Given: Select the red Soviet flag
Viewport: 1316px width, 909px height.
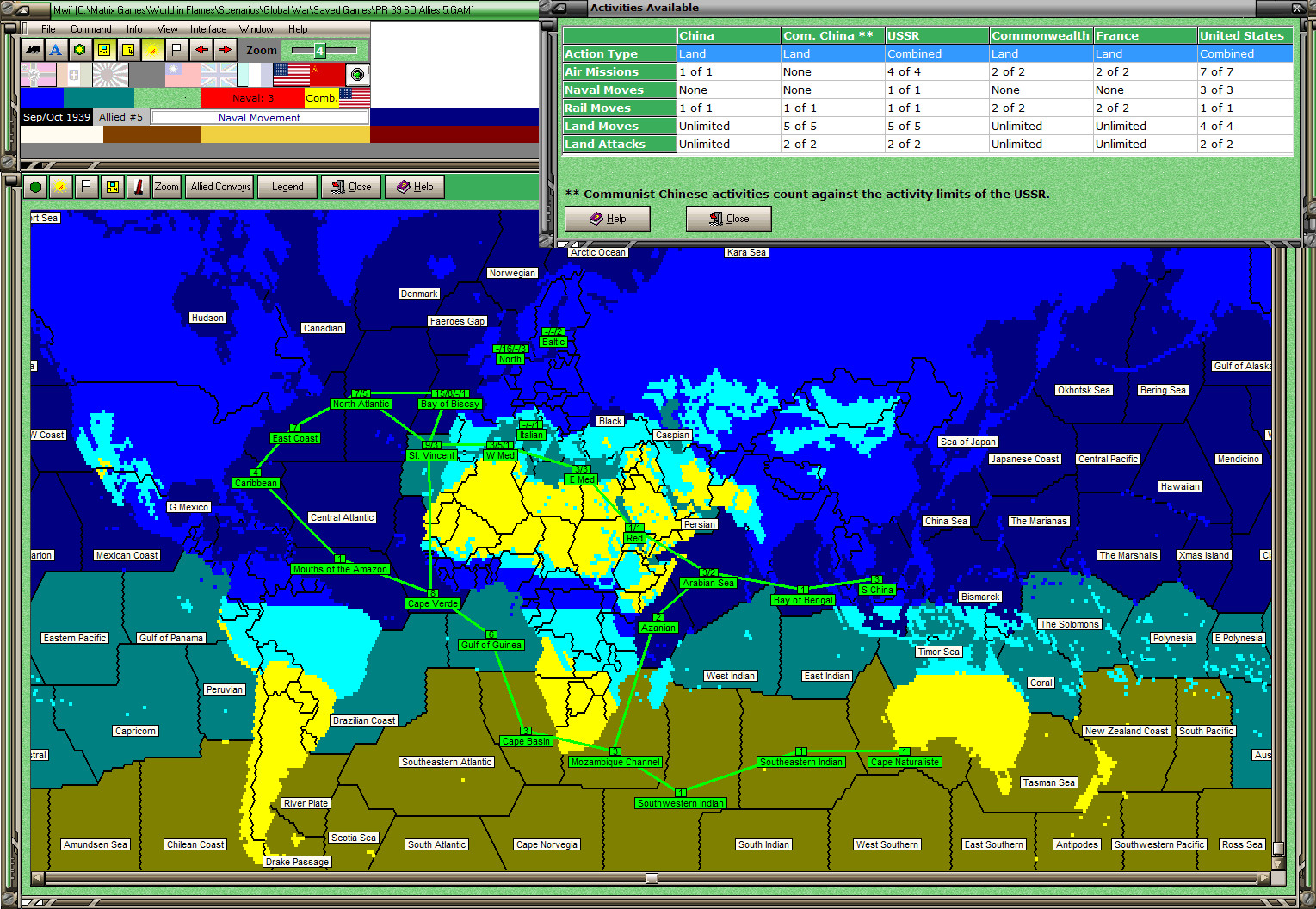Looking at the screenshot, I should coord(327,75).
